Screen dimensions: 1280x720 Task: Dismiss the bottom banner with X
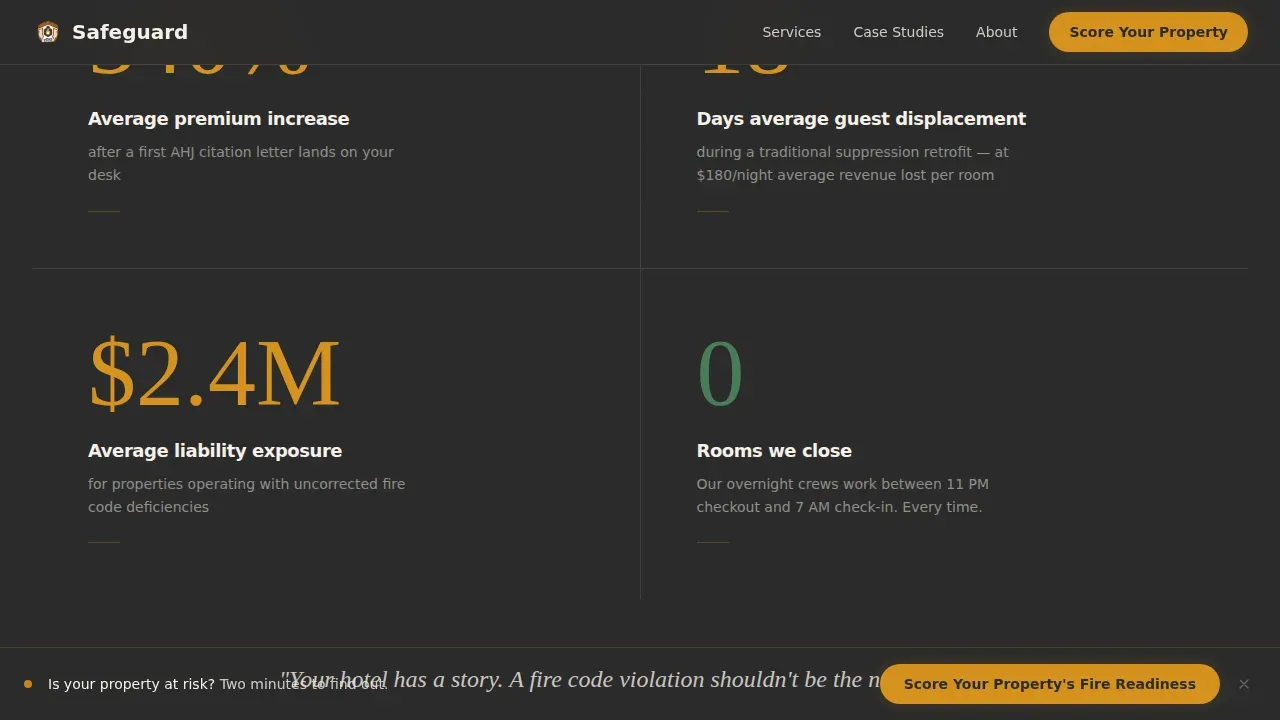point(1244,684)
